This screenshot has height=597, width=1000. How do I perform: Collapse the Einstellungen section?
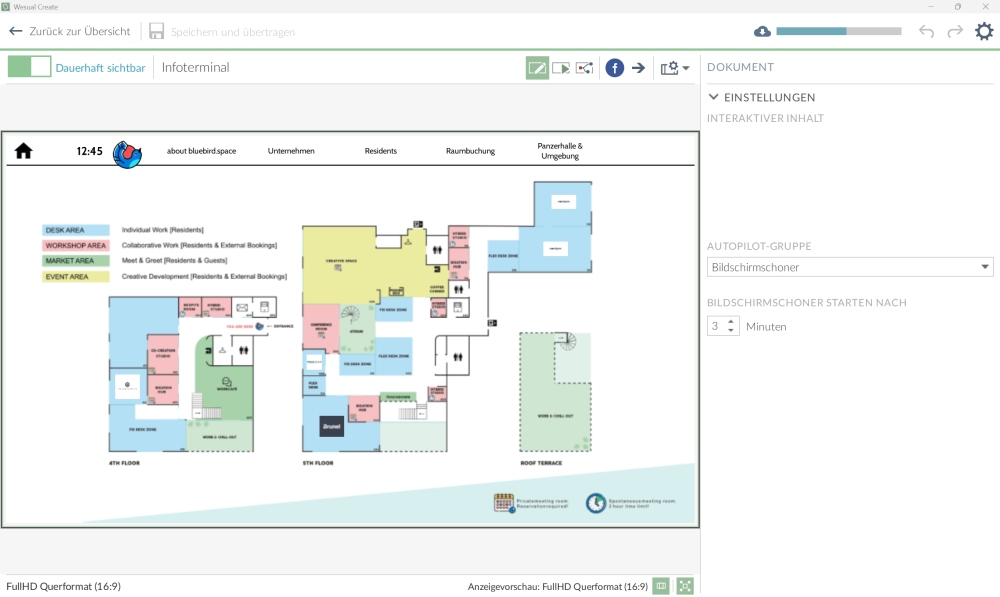(x=714, y=97)
